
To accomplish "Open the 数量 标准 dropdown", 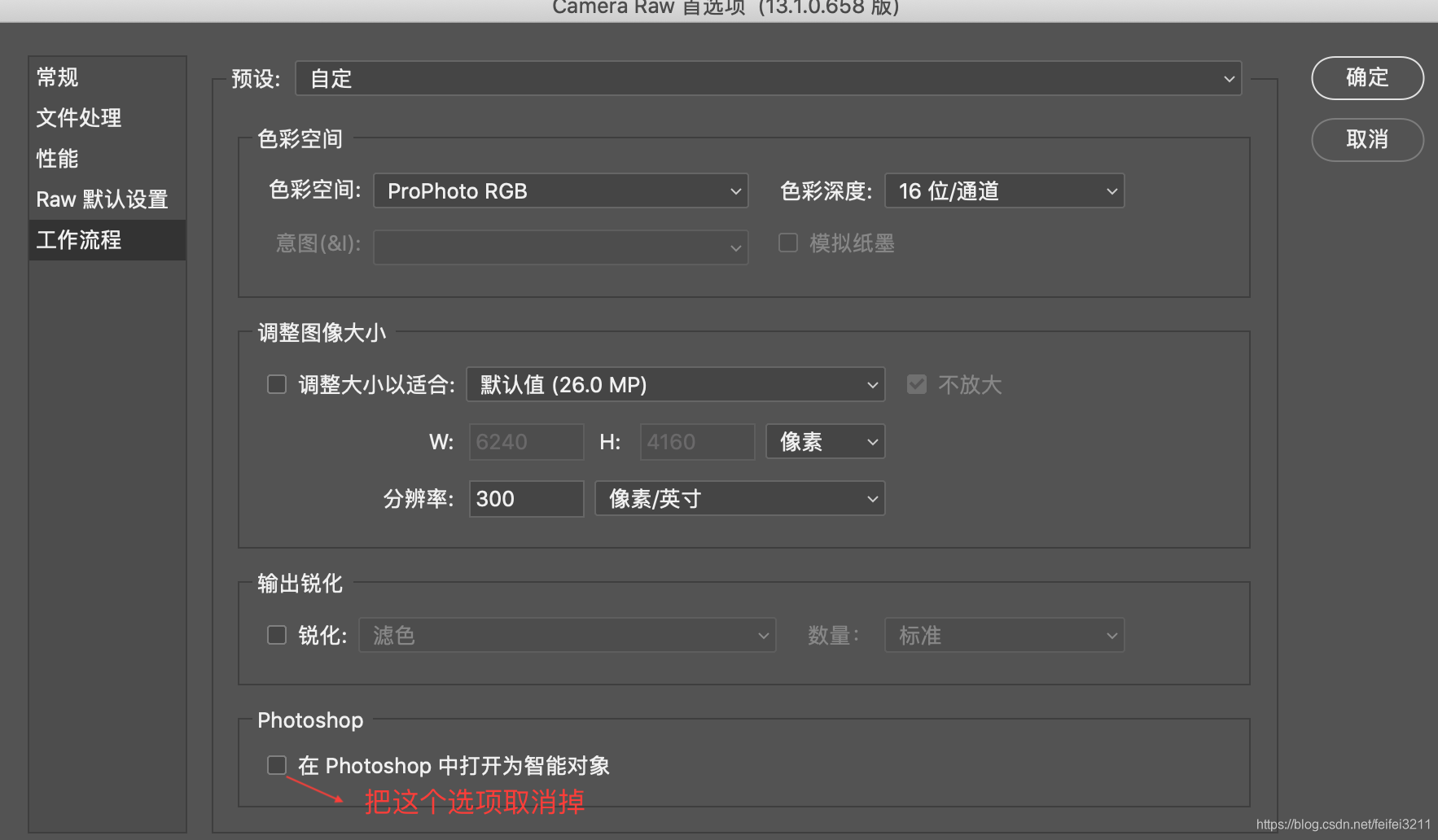I will pos(1004,636).
